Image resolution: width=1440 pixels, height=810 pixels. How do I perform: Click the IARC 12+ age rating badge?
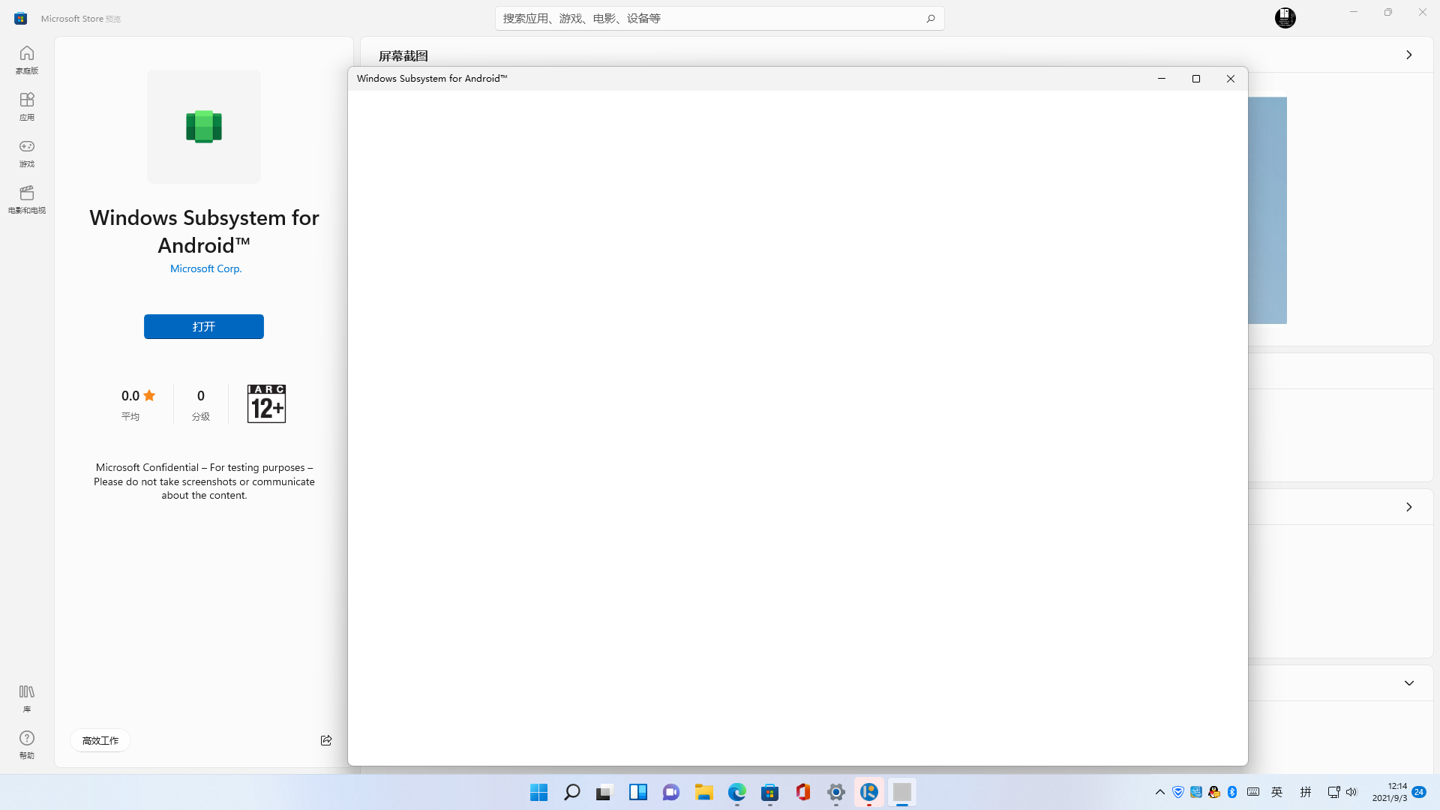click(x=266, y=403)
